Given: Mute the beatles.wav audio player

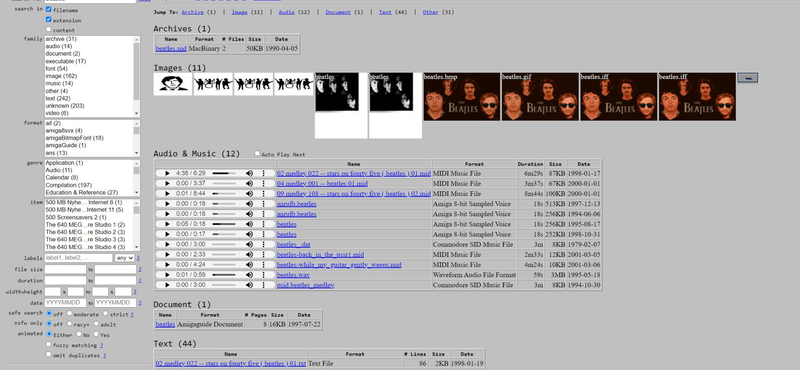Looking at the screenshot, I should tap(249, 275).
